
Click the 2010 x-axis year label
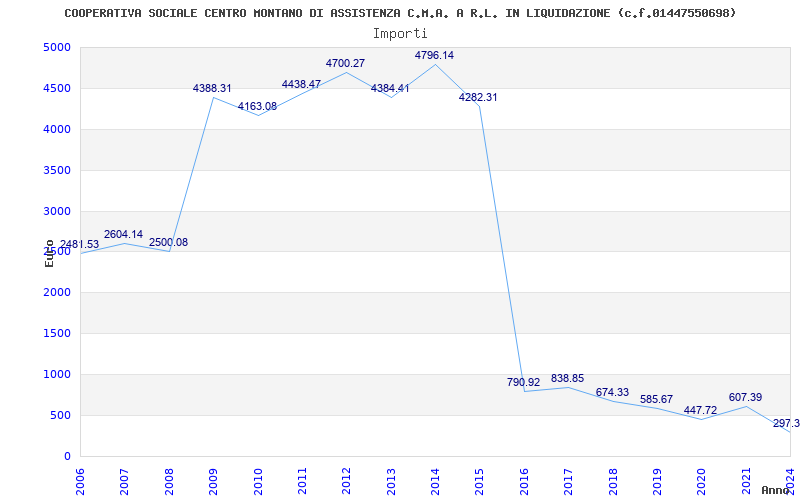pos(258,481)
